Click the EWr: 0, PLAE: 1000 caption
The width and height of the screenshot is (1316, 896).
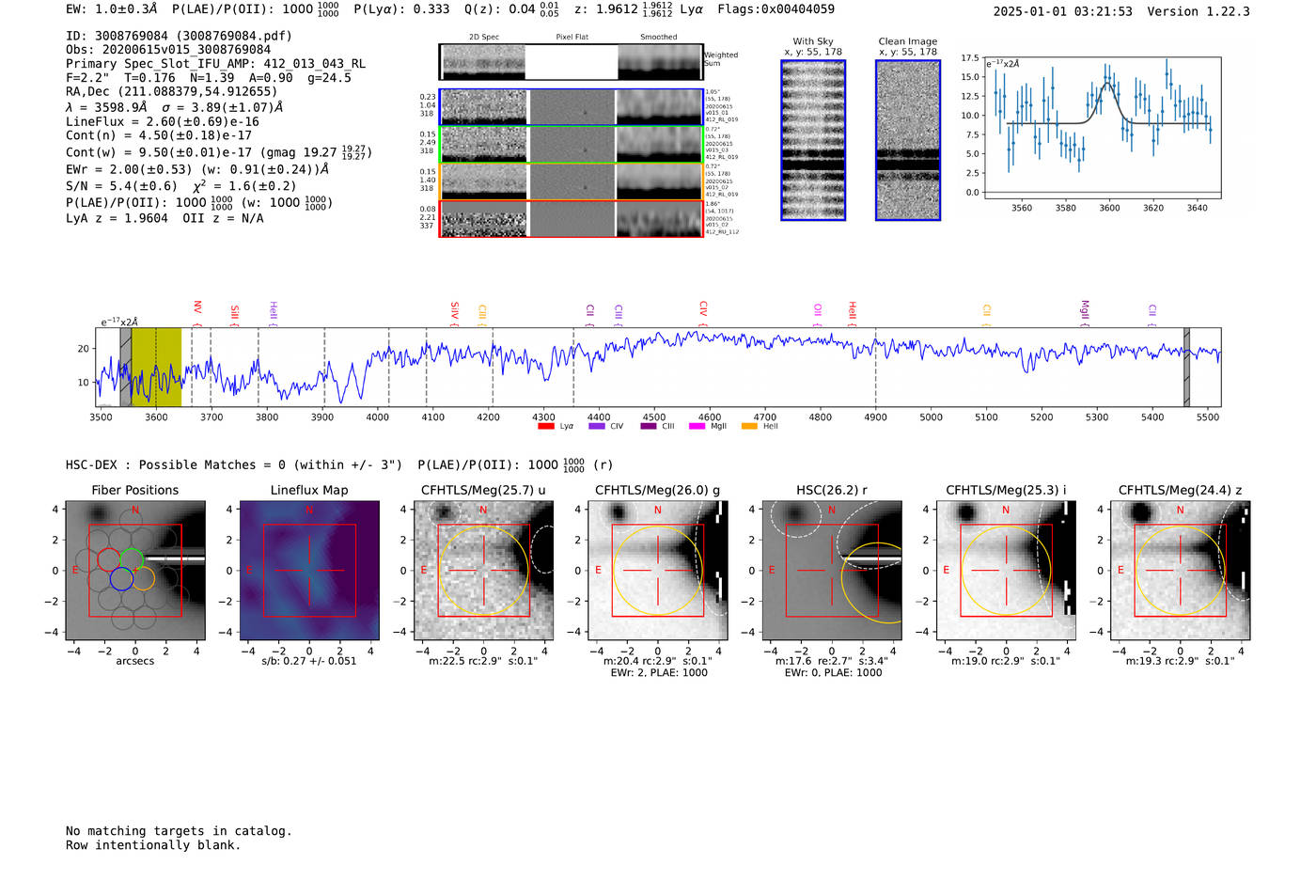click(832, 673)
